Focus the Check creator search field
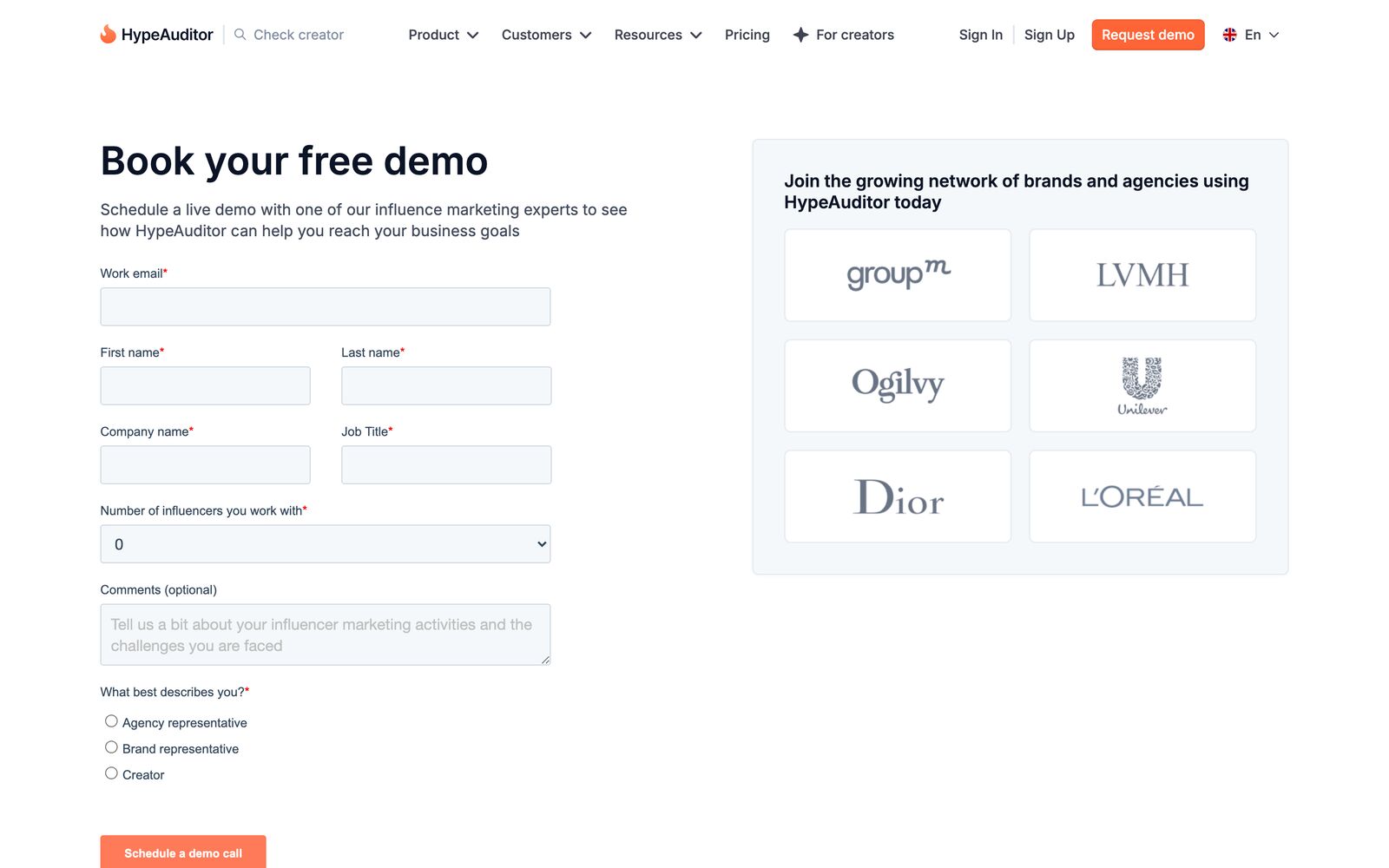Screen dimensions: 1389x868 tap(299, 35)
